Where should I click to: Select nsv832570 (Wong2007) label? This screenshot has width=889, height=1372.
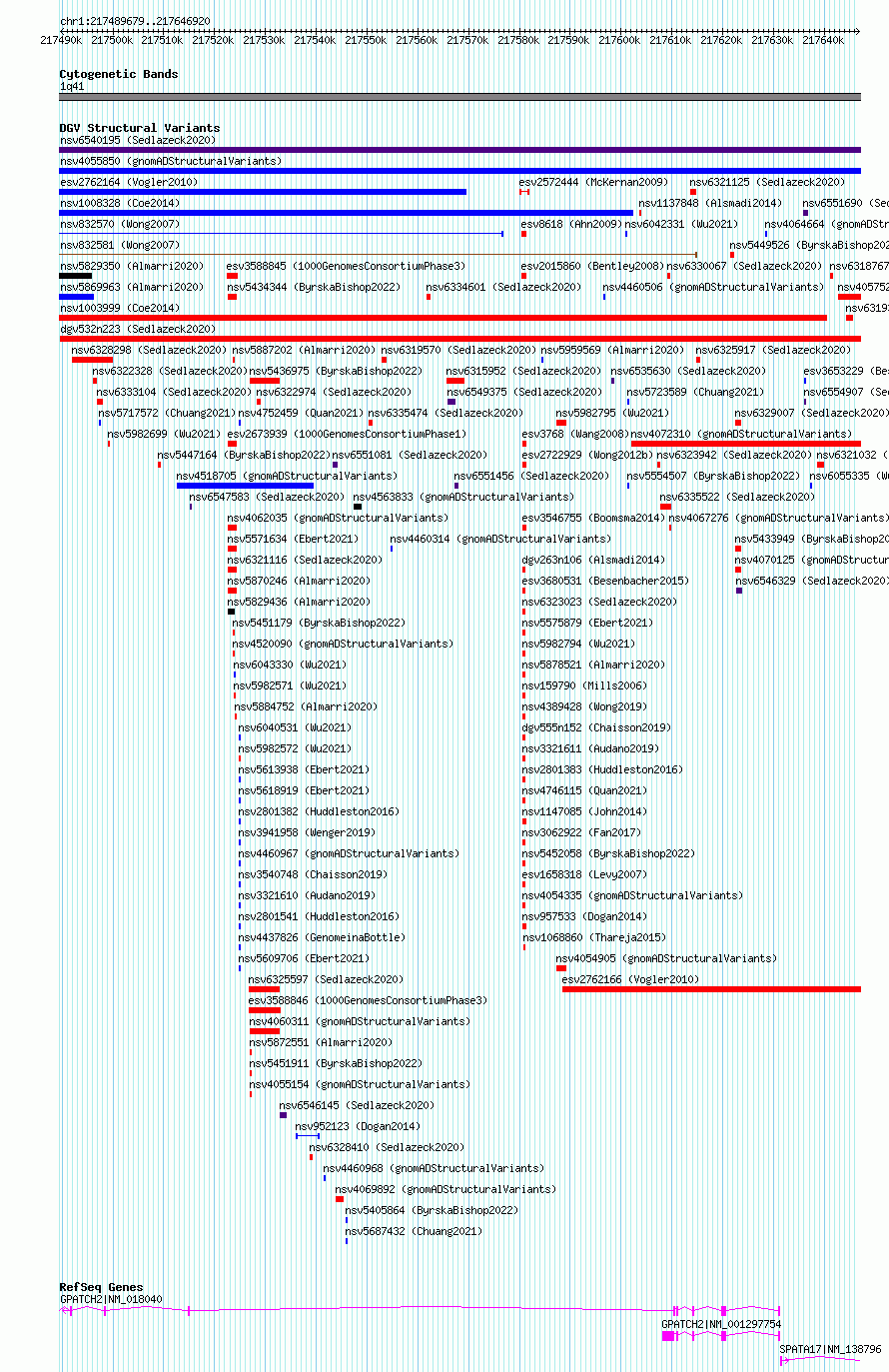[120, 224]
